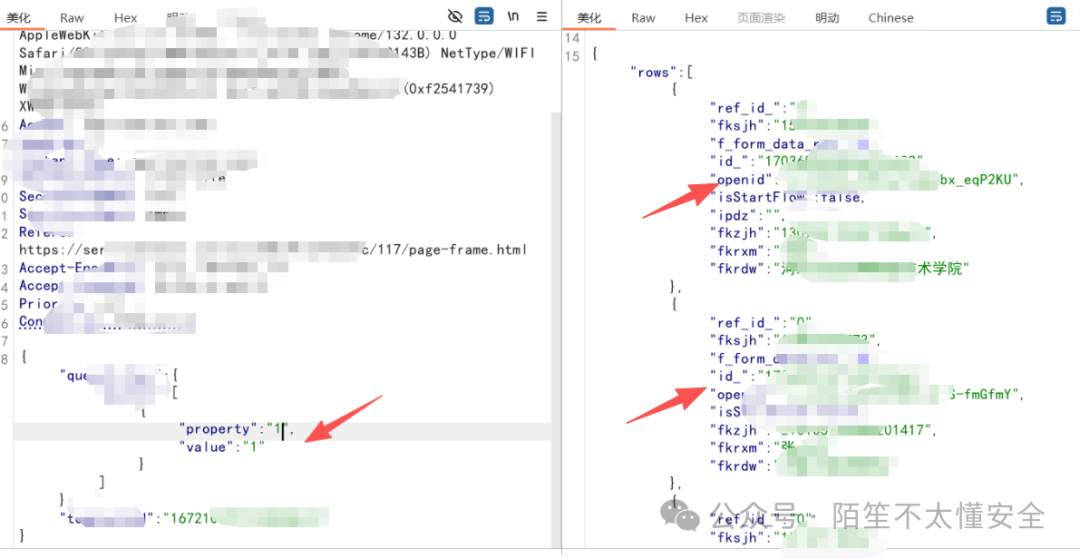Click the "ref_id_":"0" line in second row

coord(761,323)
